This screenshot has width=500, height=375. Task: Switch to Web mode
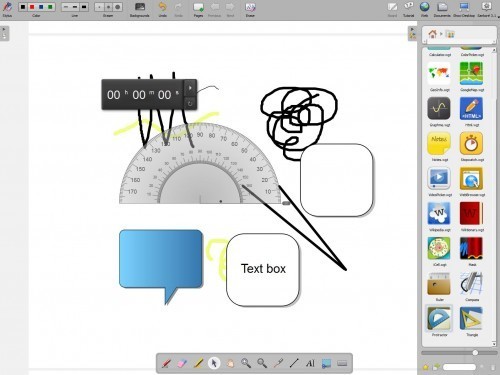tap(424, 9)
